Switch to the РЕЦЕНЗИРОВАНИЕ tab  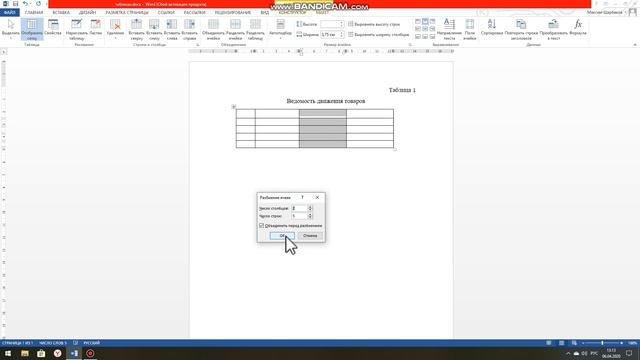233,13
